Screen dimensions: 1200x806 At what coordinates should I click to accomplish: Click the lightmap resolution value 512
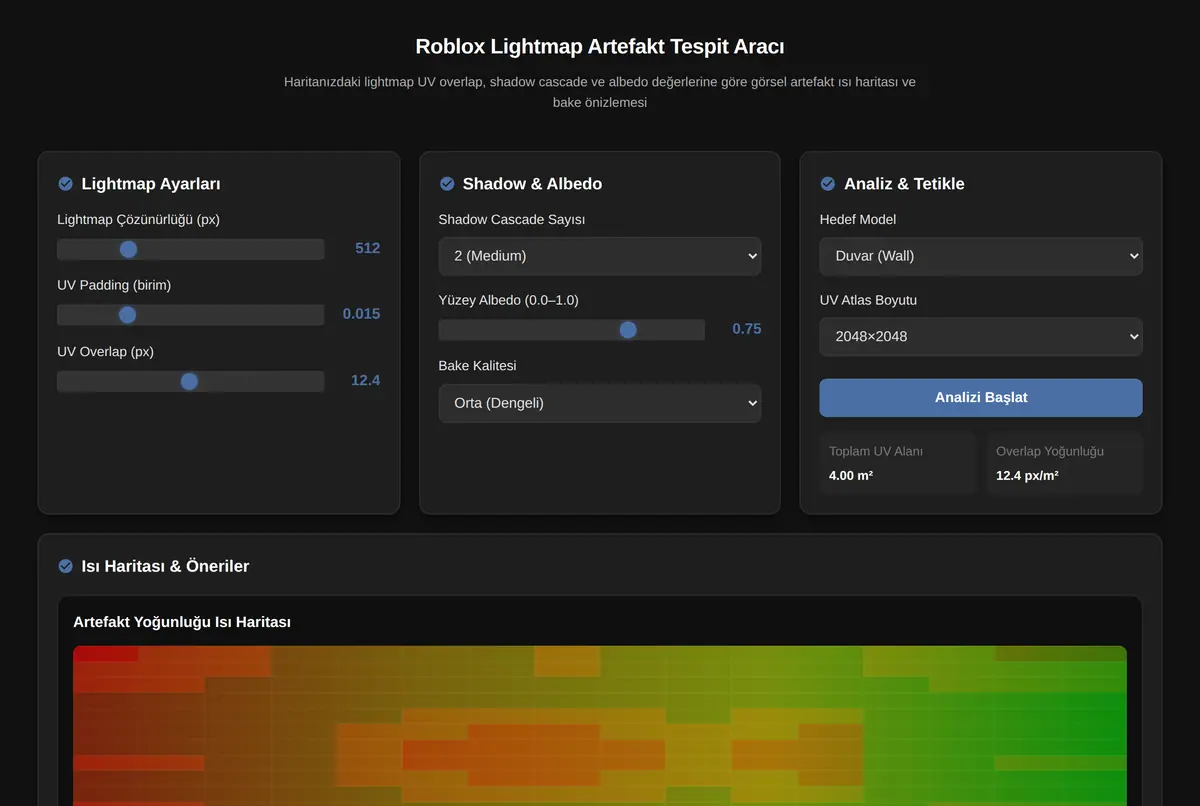coord(368,248)
